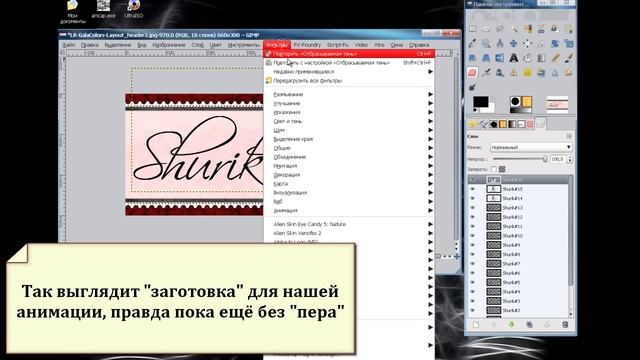Expand Alien Skin Eye Candy 5: Nature submenu
The image size is (640, 360).
tap(349, 224)
